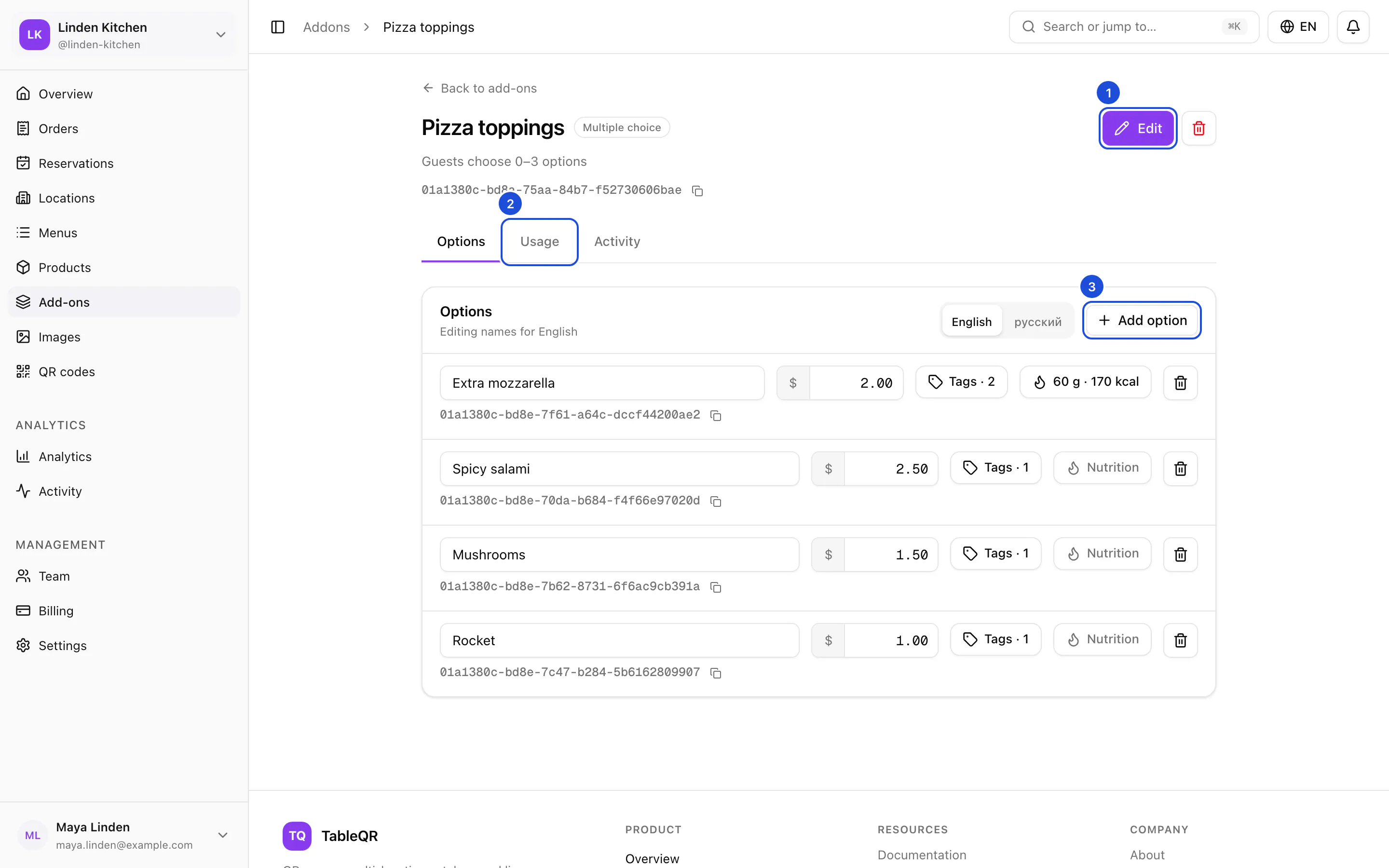
Task: Copy the Pizza toppings add-on ID
Action: pyautogui.click(x=697, y=190)
